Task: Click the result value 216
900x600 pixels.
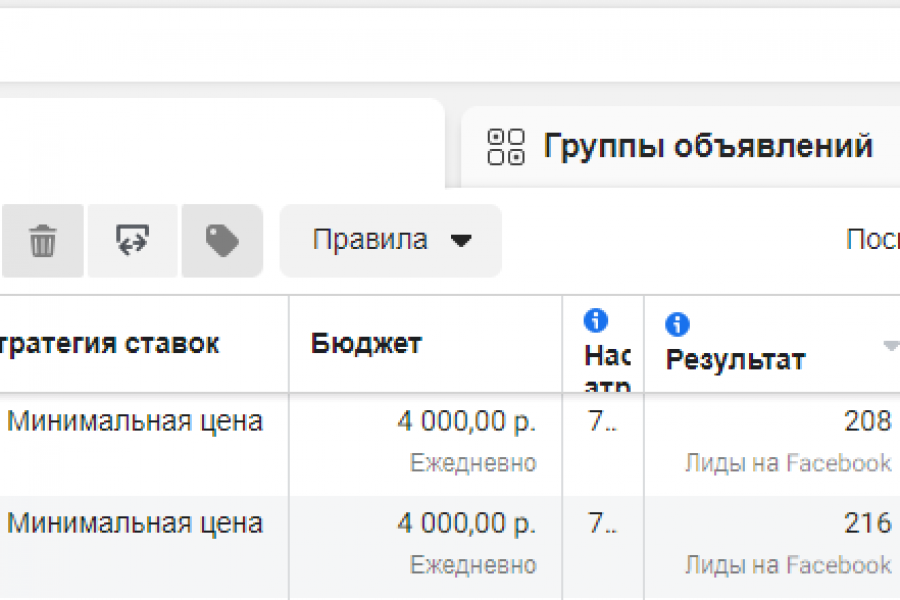Action: click(x=867, y=523)
